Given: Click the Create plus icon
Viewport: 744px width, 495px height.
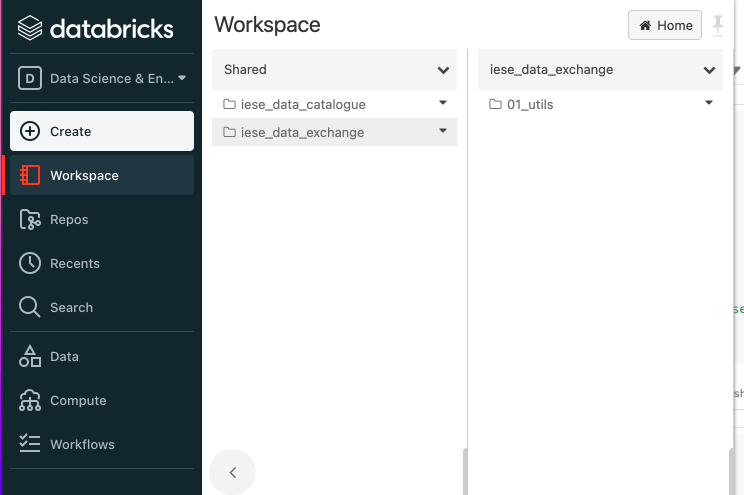Looking at the screenshot, I should tap(30, 131).
